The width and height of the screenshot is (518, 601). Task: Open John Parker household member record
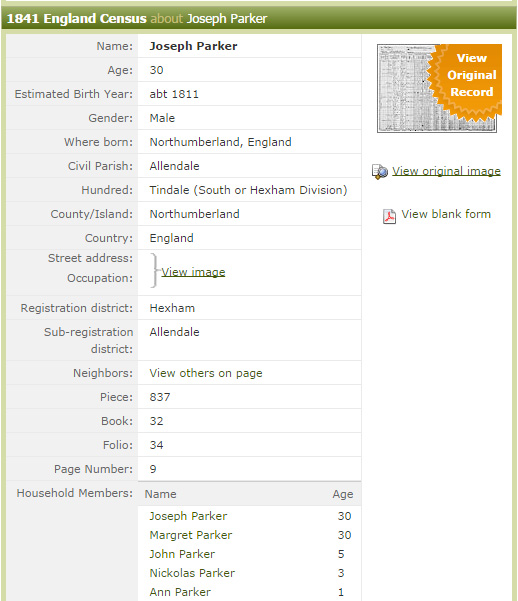click(x=182, y=554)
